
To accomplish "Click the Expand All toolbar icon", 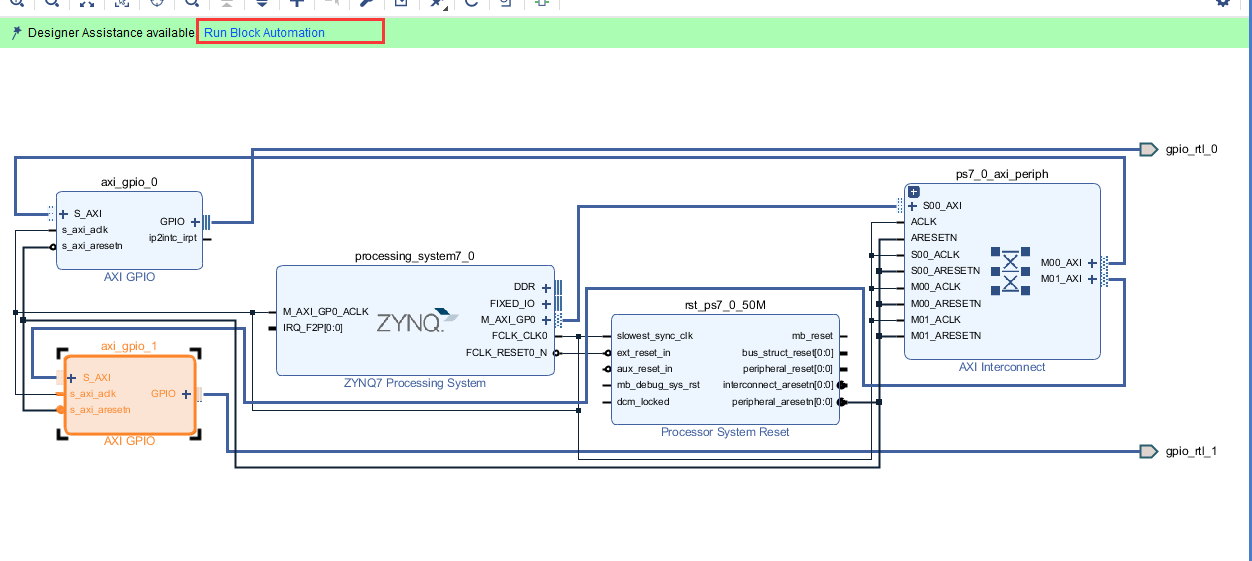I will click(262, 3).
